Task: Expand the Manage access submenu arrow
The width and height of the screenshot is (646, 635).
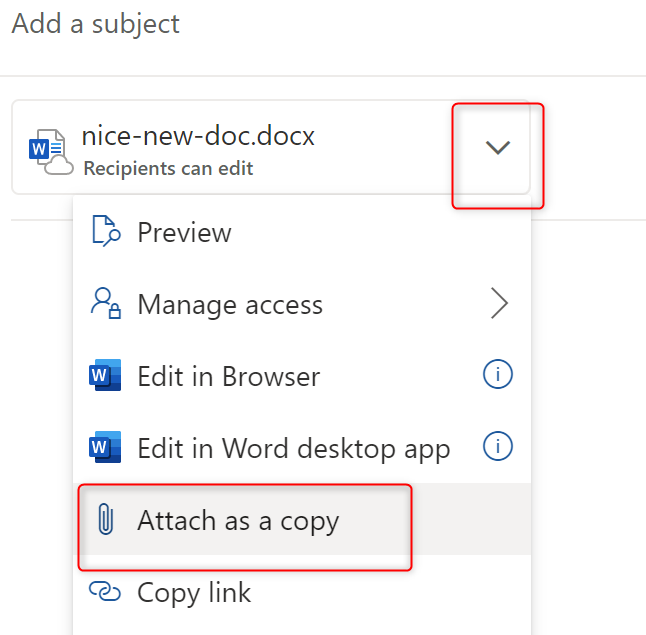Action: (499, 304)
